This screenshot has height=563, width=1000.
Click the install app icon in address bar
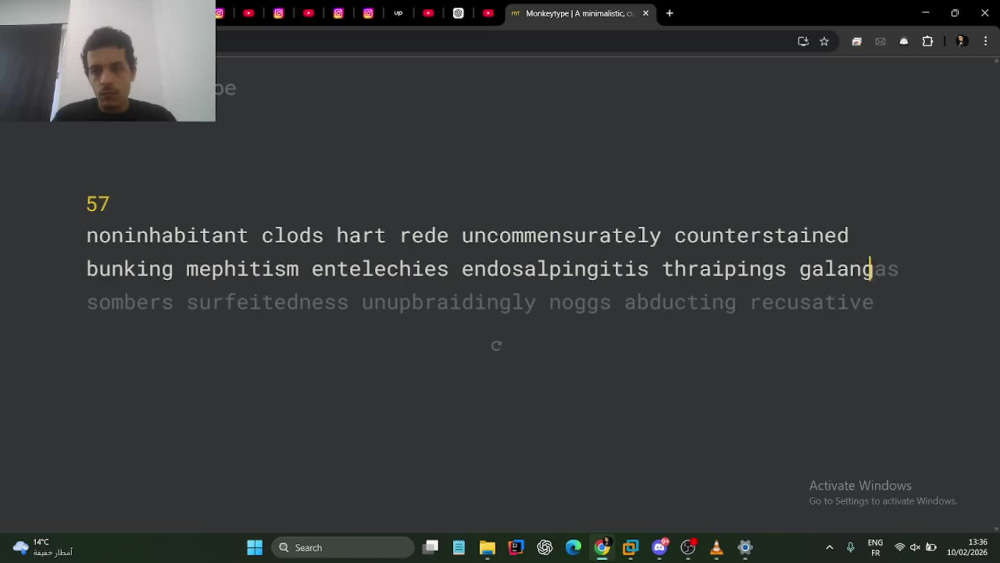coord(803,41)
